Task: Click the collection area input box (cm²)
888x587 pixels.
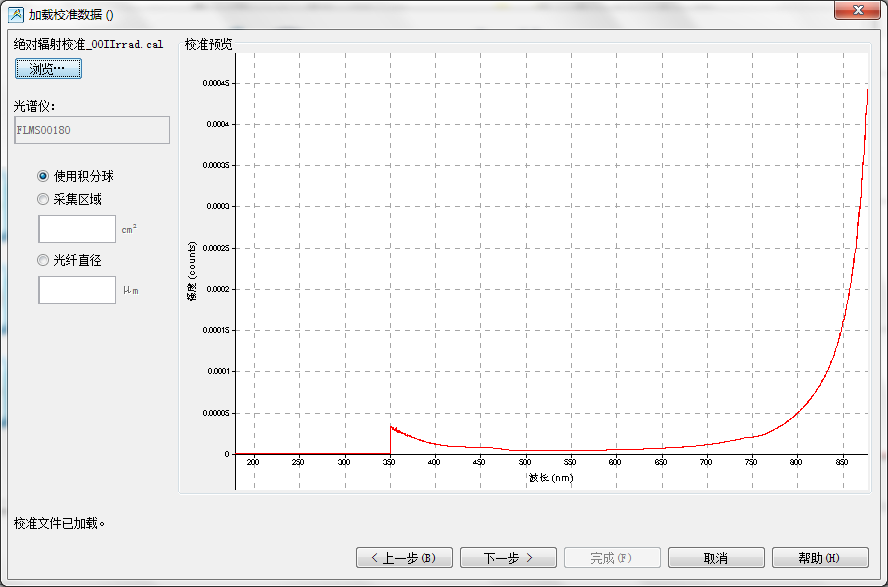Action: pos(77,229)
